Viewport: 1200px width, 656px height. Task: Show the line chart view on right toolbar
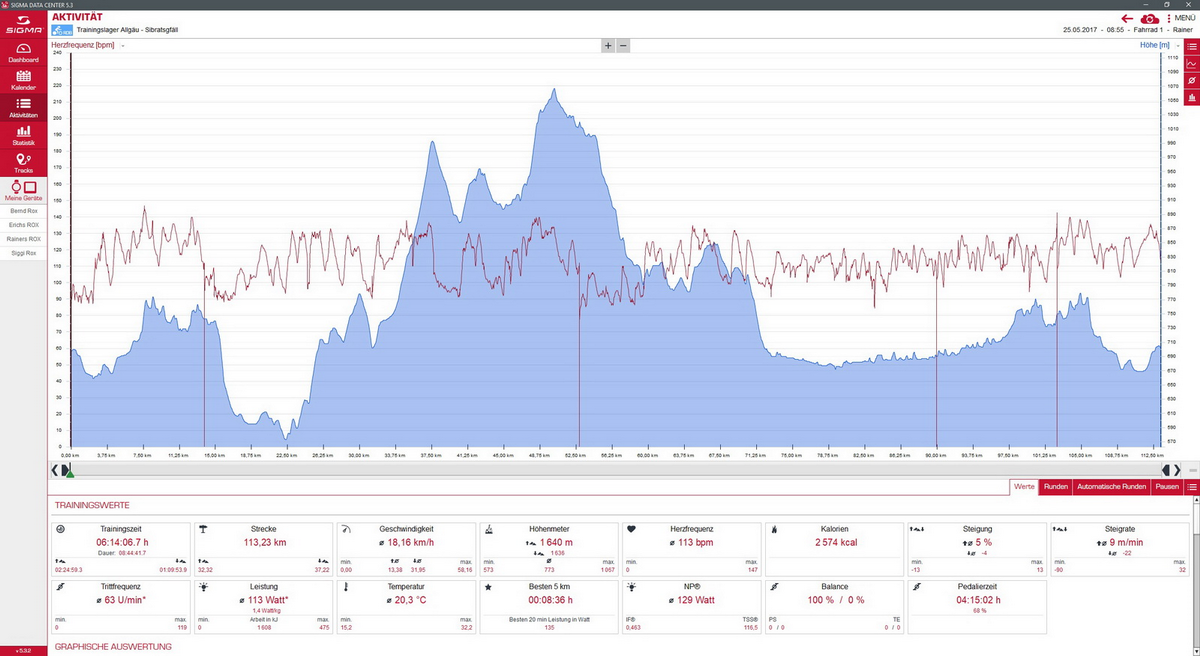click(1191, 63)
